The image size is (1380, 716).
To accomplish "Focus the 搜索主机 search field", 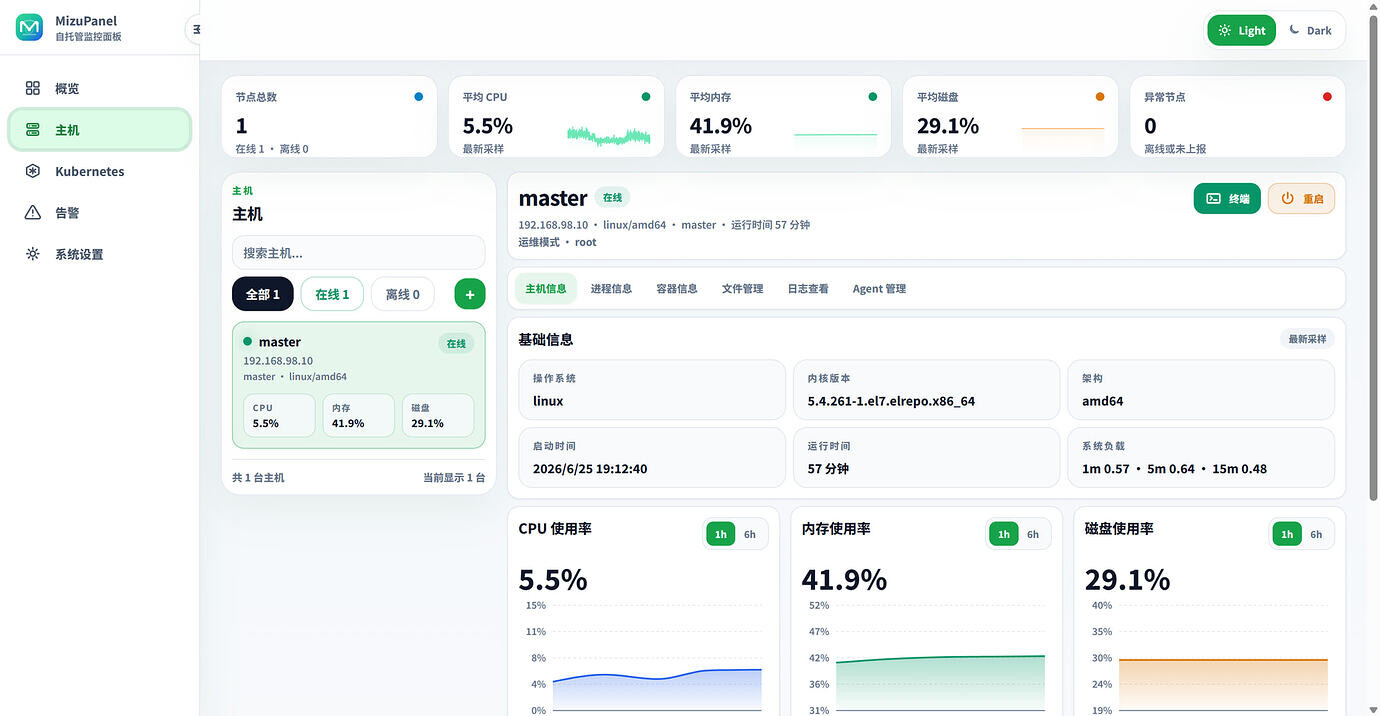I will point(358,253).
